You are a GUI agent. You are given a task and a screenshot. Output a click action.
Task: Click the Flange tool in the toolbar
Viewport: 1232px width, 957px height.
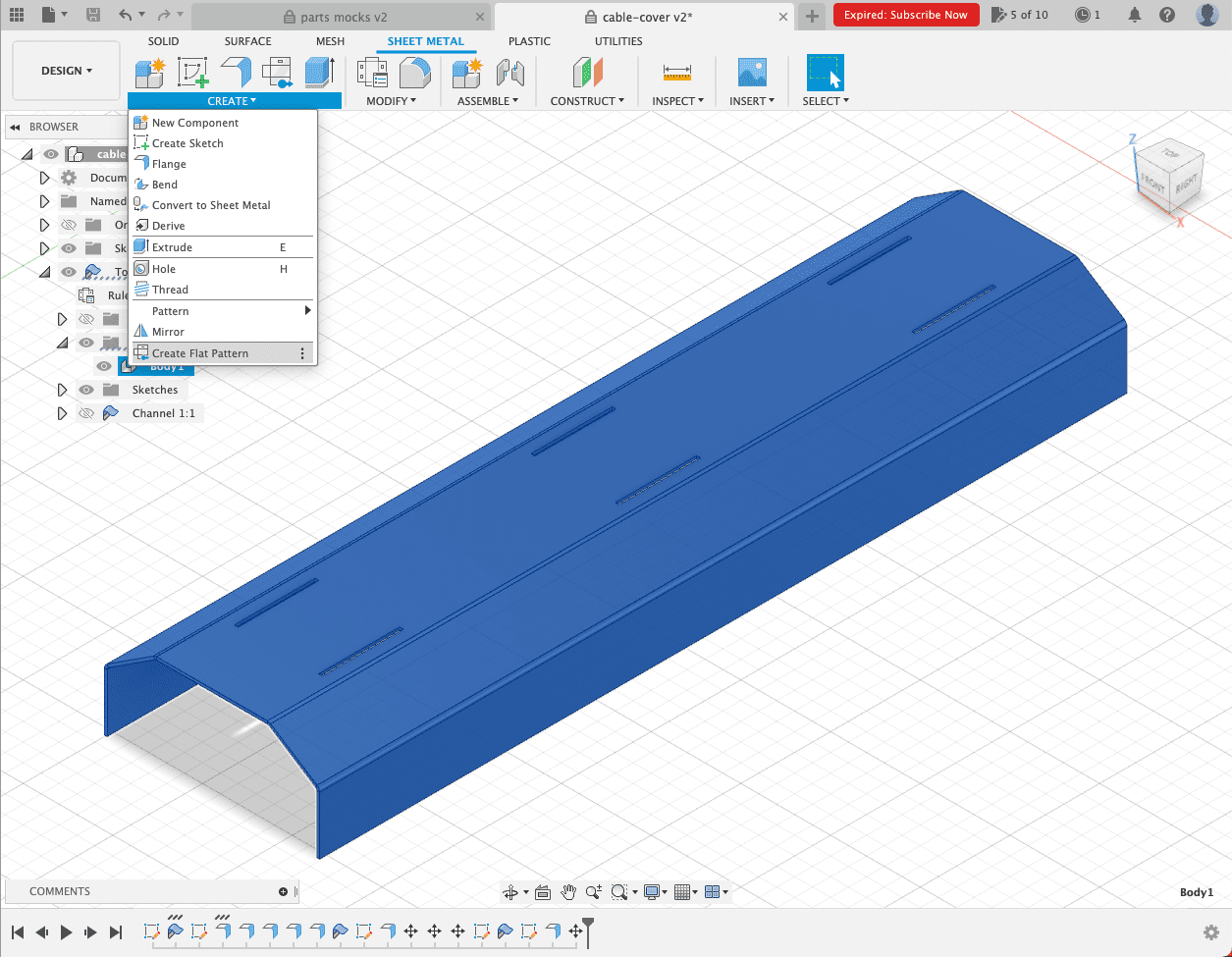(236, 72)
